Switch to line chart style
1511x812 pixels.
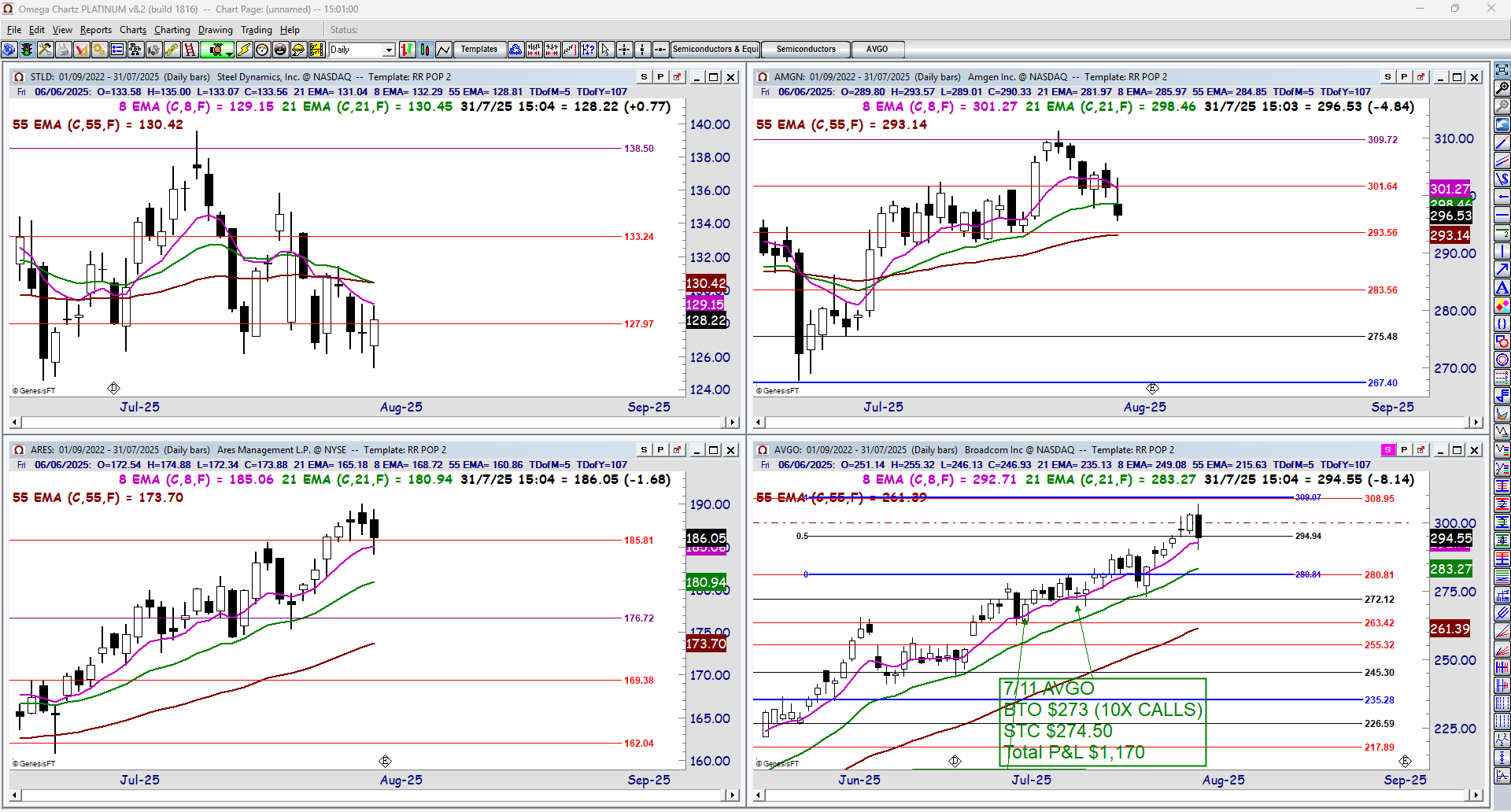(x=443, y=50)
